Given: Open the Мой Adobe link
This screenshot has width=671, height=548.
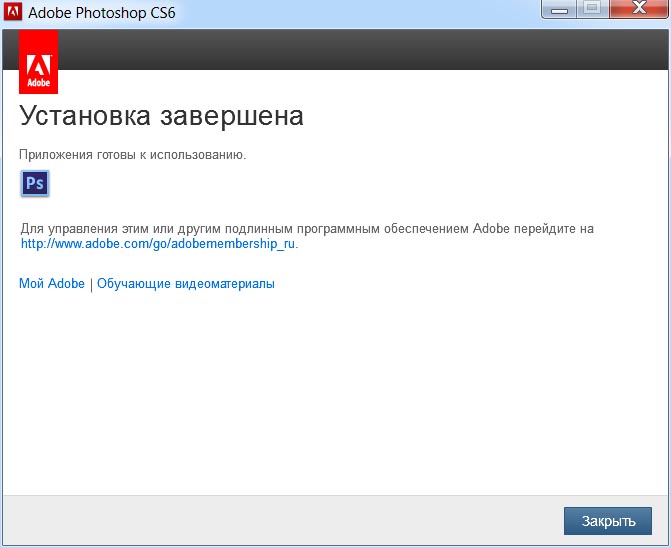Looking at the screenshot, I should click(x=52, y=284).
